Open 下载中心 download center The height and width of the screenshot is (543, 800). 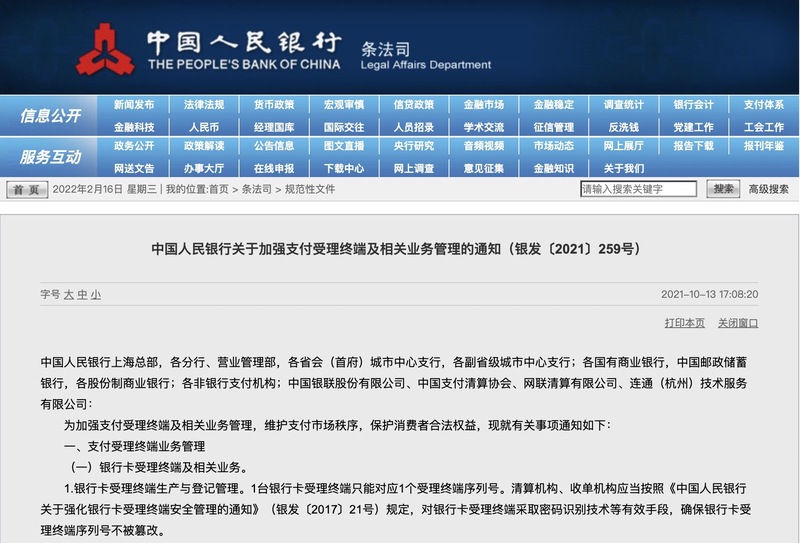click(344, 168)
